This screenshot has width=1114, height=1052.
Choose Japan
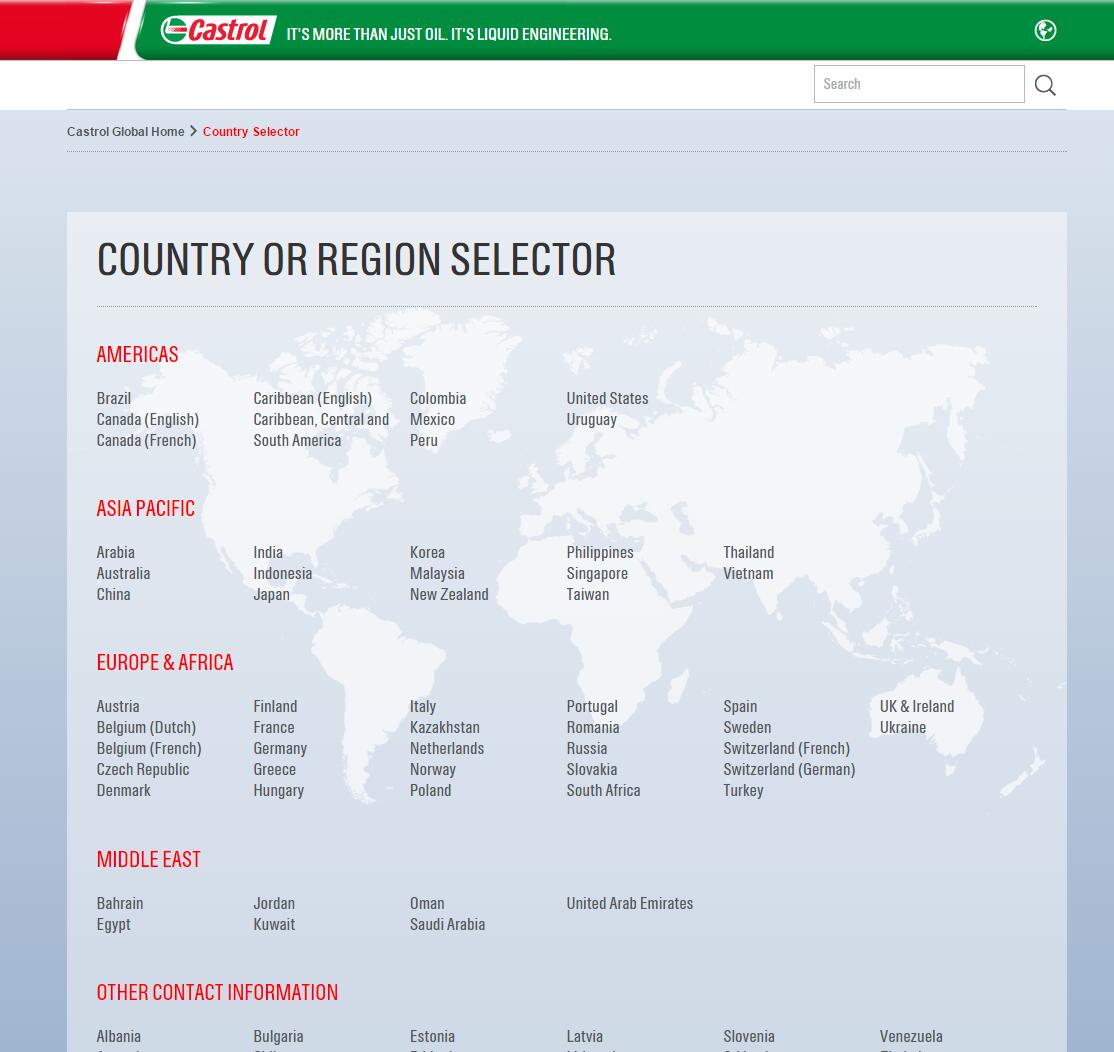coord(271,595)
